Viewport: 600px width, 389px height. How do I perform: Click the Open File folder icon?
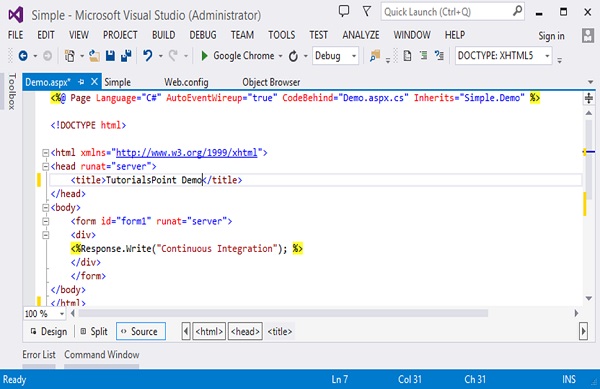pyautogui.click(x=94, y=56)
